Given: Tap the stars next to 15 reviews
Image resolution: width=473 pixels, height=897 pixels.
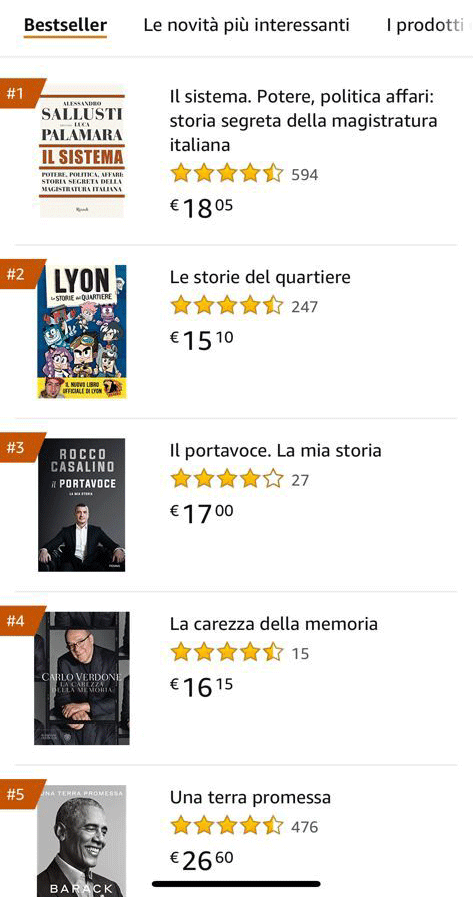Looking at the screenshot, I should coord(227,652).
